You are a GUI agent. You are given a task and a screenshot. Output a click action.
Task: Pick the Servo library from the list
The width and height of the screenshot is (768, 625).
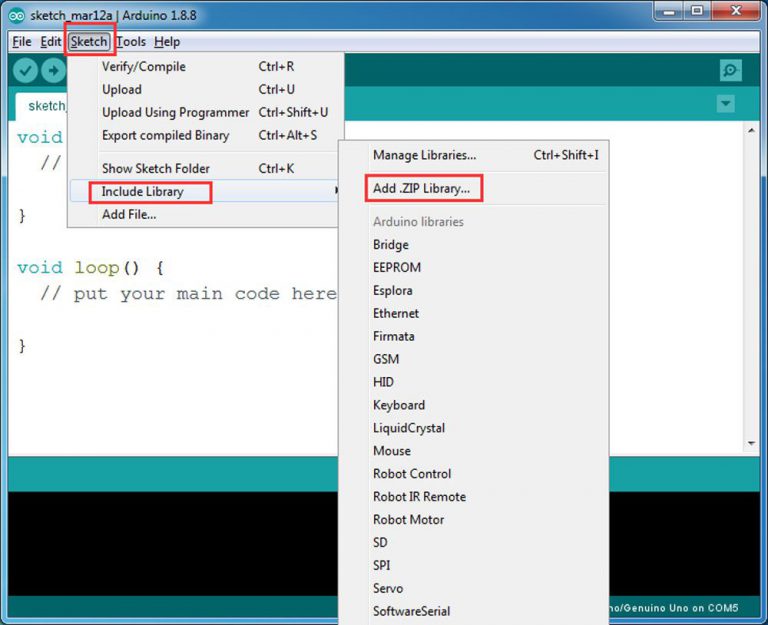click(388, 588)
